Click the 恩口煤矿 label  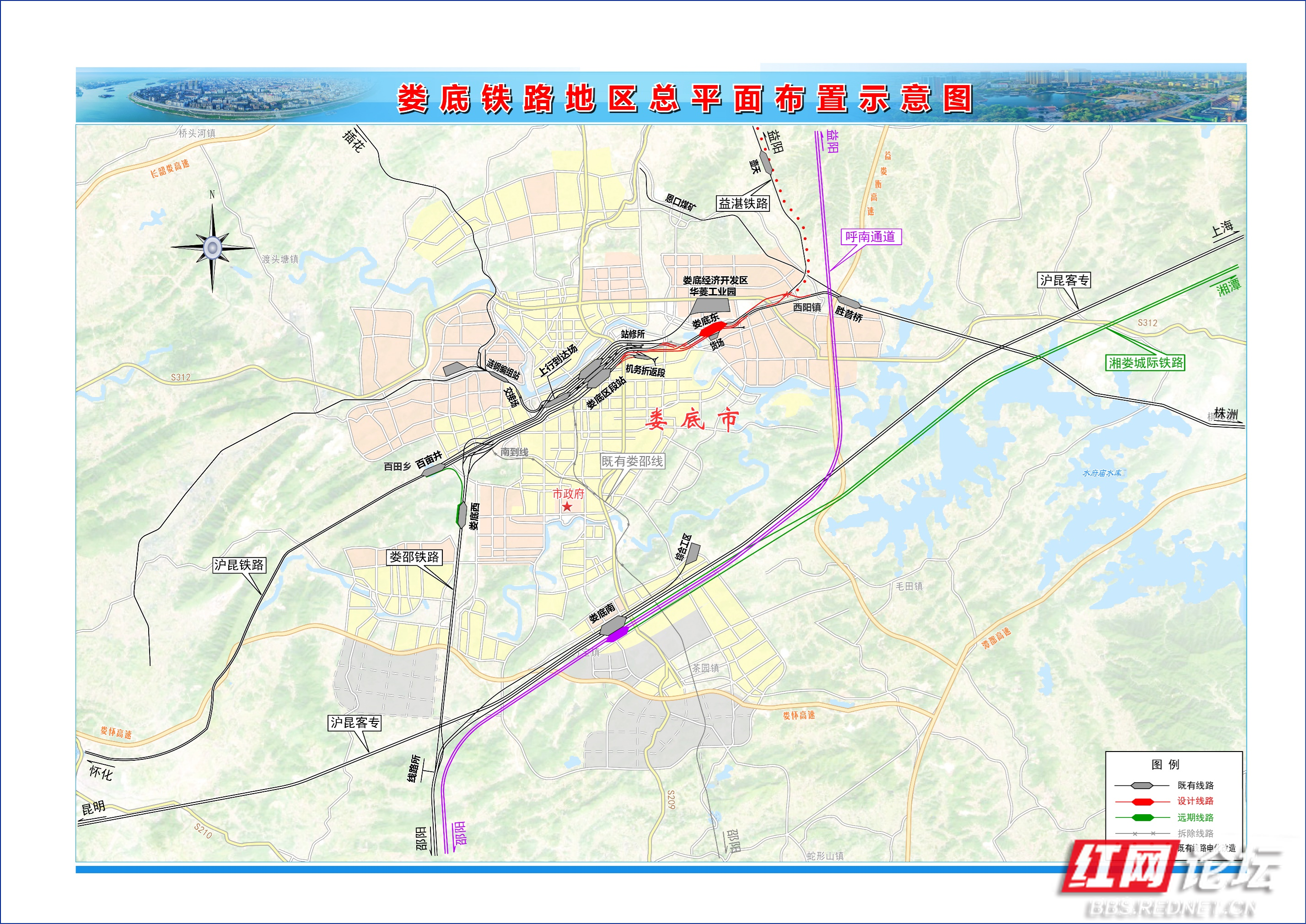tap(680, 203)
